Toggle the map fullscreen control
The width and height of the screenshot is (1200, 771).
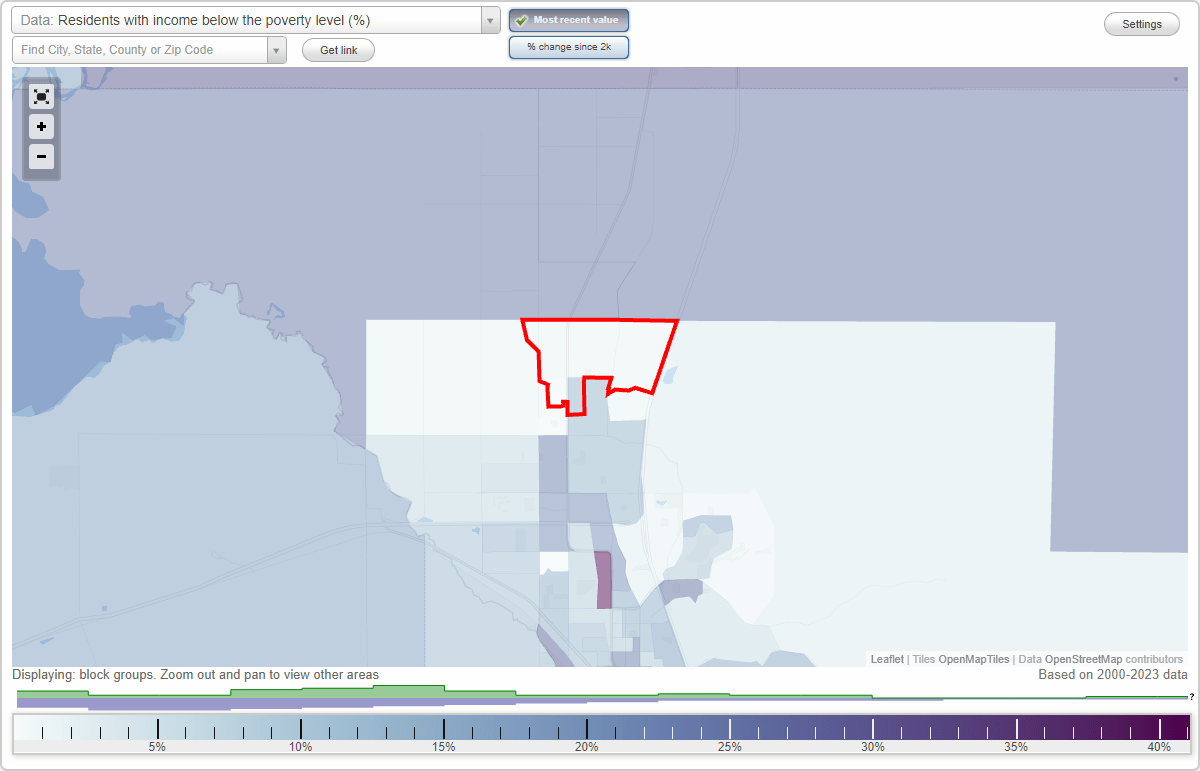point(41,96)
